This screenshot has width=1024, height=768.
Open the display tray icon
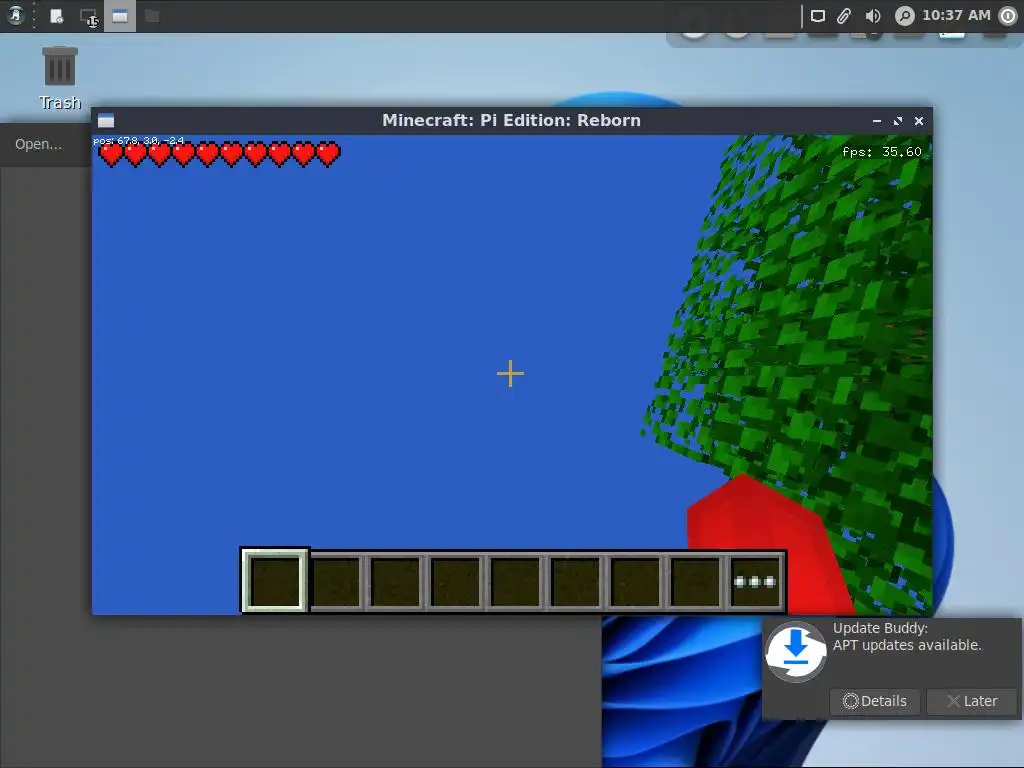818,16
